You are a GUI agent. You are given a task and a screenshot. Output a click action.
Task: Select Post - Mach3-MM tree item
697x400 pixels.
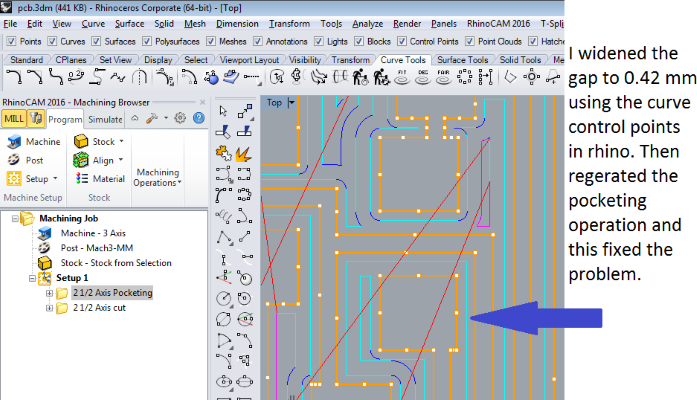pos(96,248)
